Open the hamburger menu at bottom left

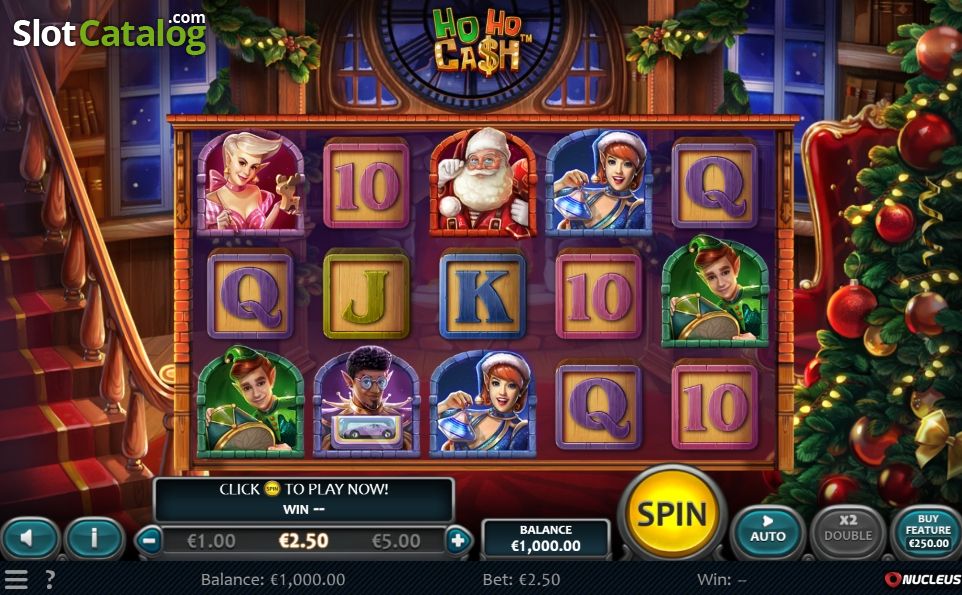click(16, 578)
